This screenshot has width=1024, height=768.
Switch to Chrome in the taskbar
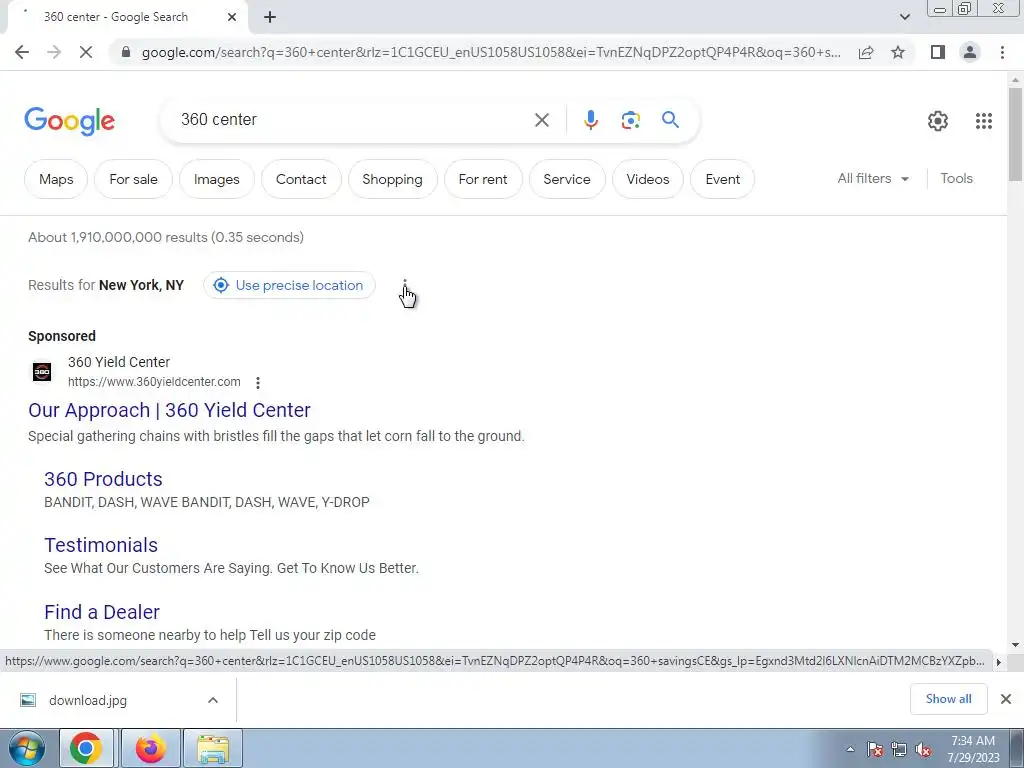pos(86,748)
